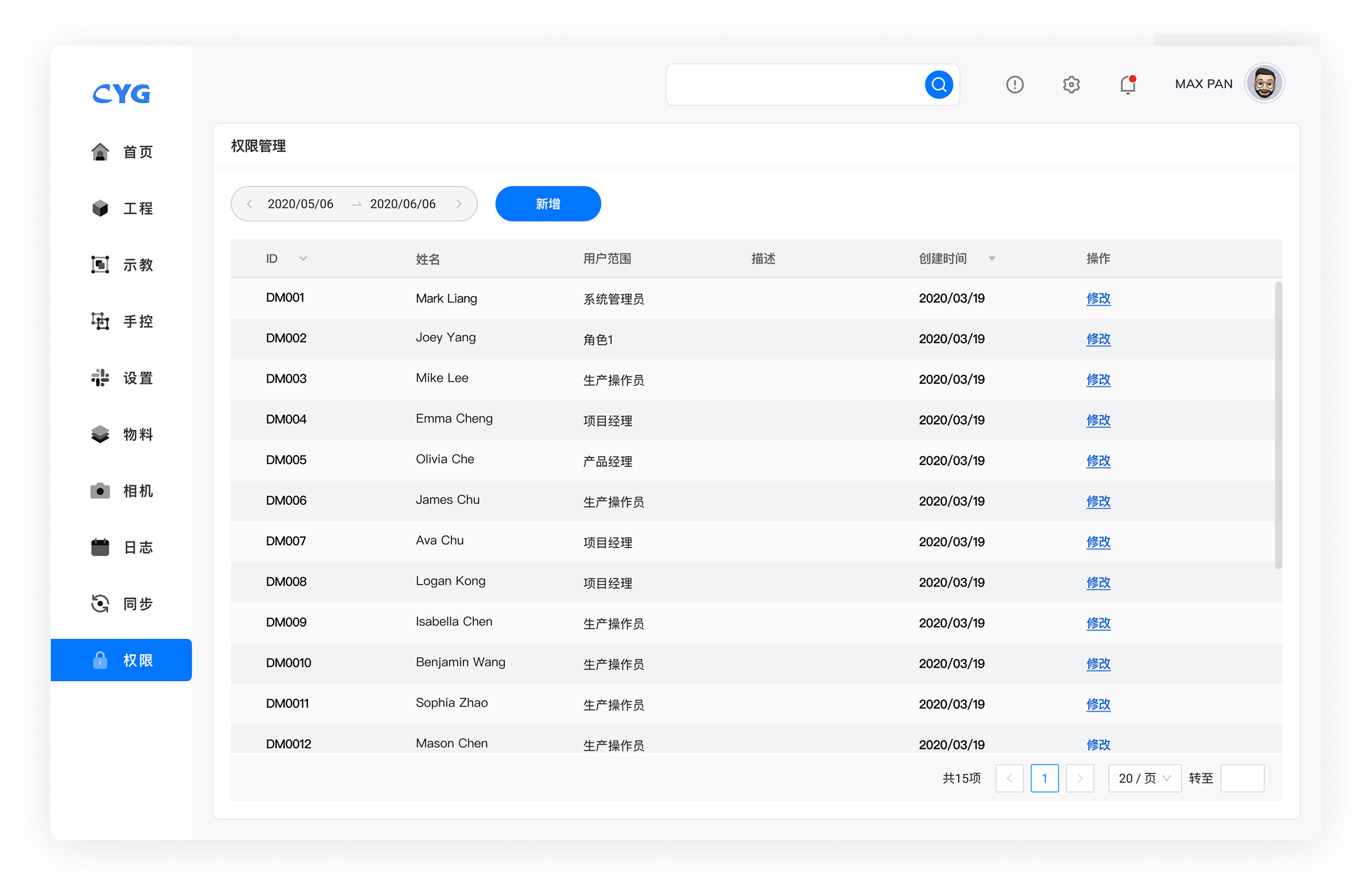The height and width of the screenshot is (896, 1372).
Task: Click 修改 link for Benjamin Wang
Action: (x=1098, y=663)
